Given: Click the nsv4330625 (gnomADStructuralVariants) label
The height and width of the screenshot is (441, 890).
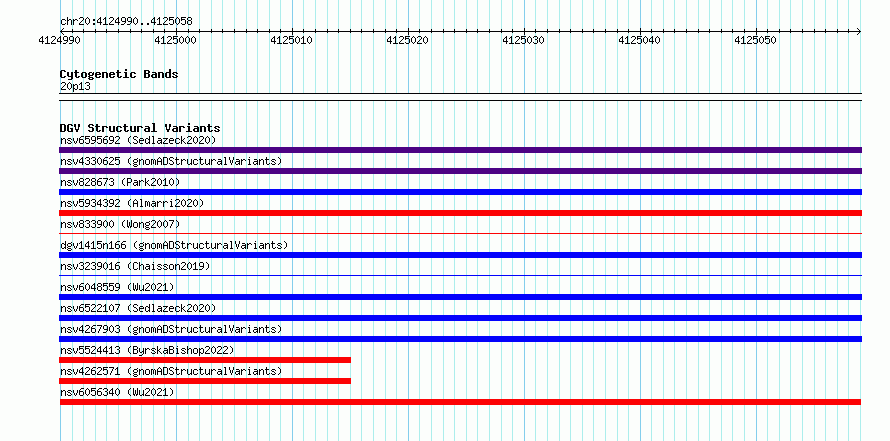Looking at the screenshot, I should coord(171,161).
